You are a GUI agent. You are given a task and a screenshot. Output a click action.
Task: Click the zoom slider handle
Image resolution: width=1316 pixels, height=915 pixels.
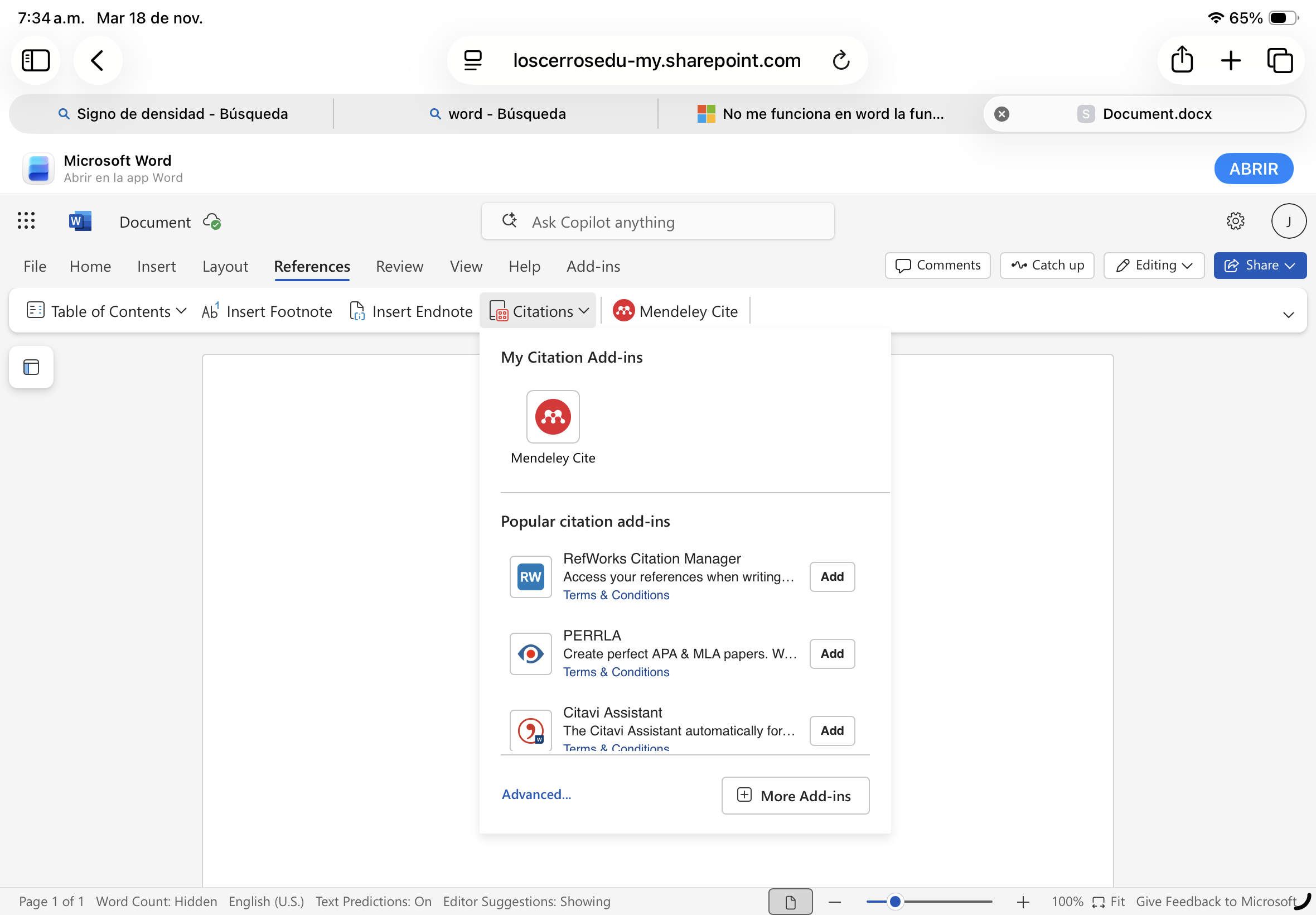[895, 902]
